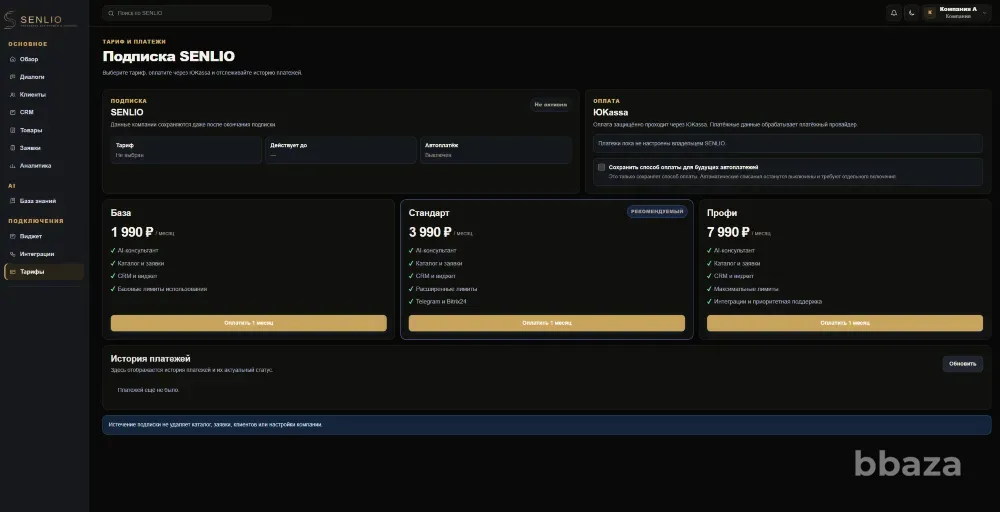Viewport: 1000px width, 512px height.
Task: Open Аналитика via its chart icon
Action: pyautogui.click(x=13, y=166)
